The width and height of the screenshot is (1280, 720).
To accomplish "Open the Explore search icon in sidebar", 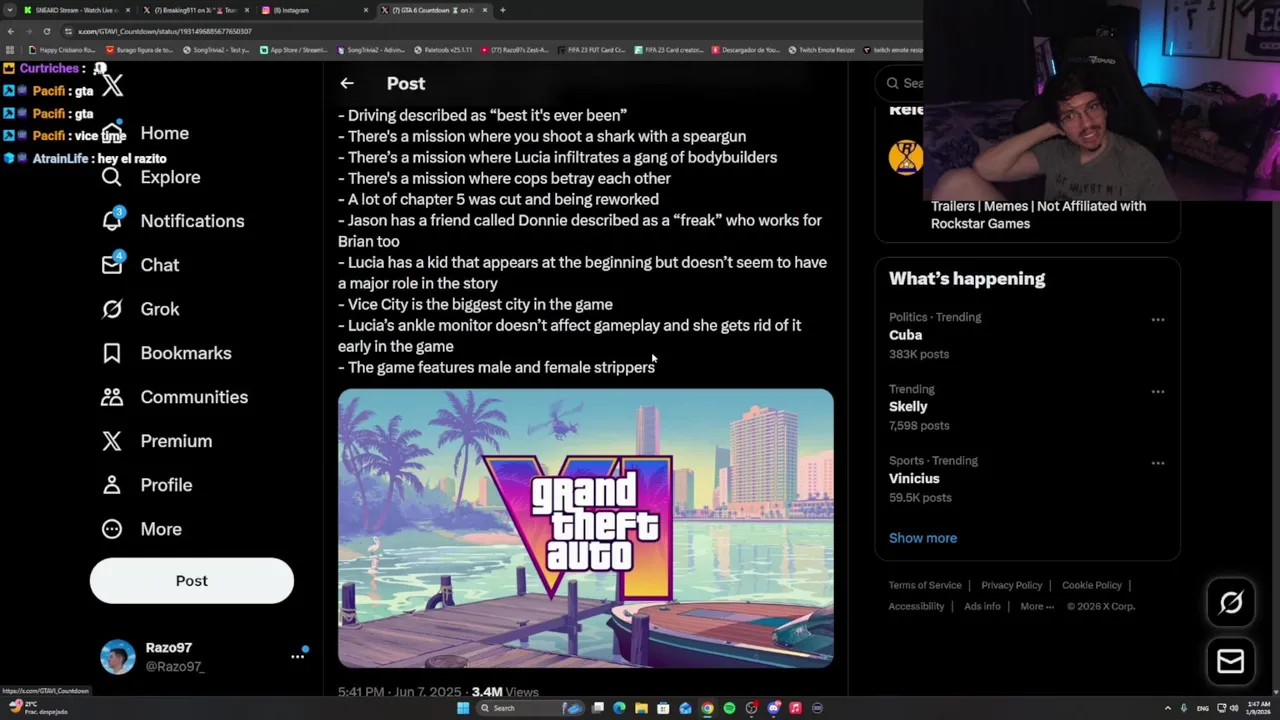I will [x=112, y=177].
